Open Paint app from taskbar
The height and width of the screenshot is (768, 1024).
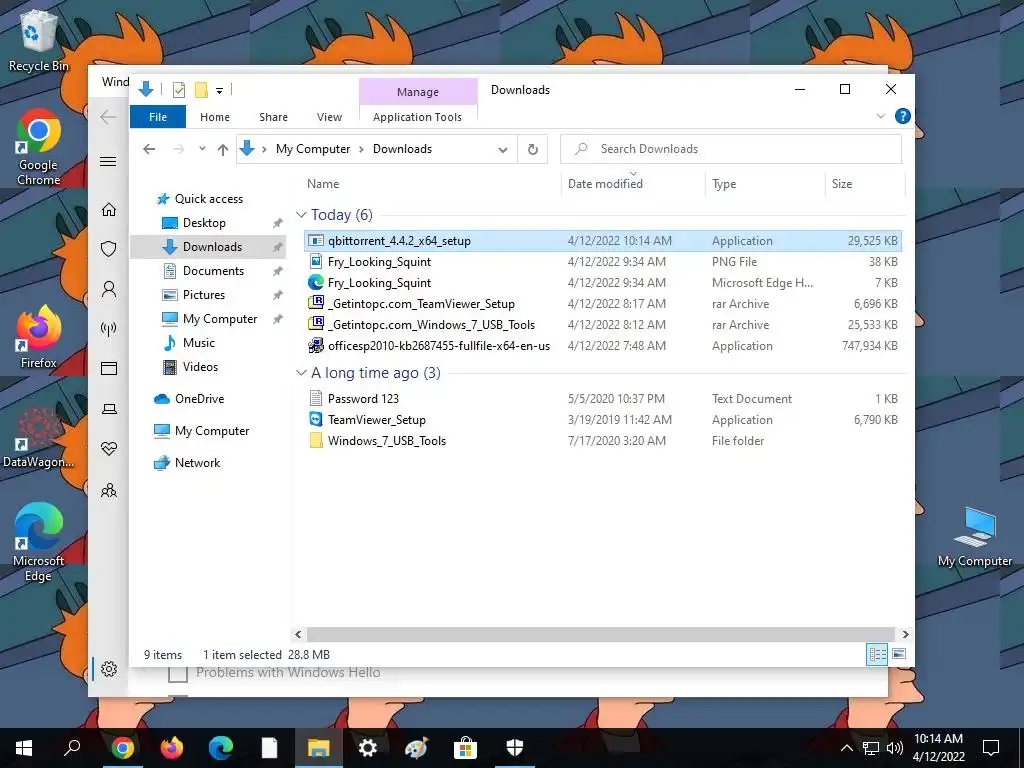coord(417,748)
